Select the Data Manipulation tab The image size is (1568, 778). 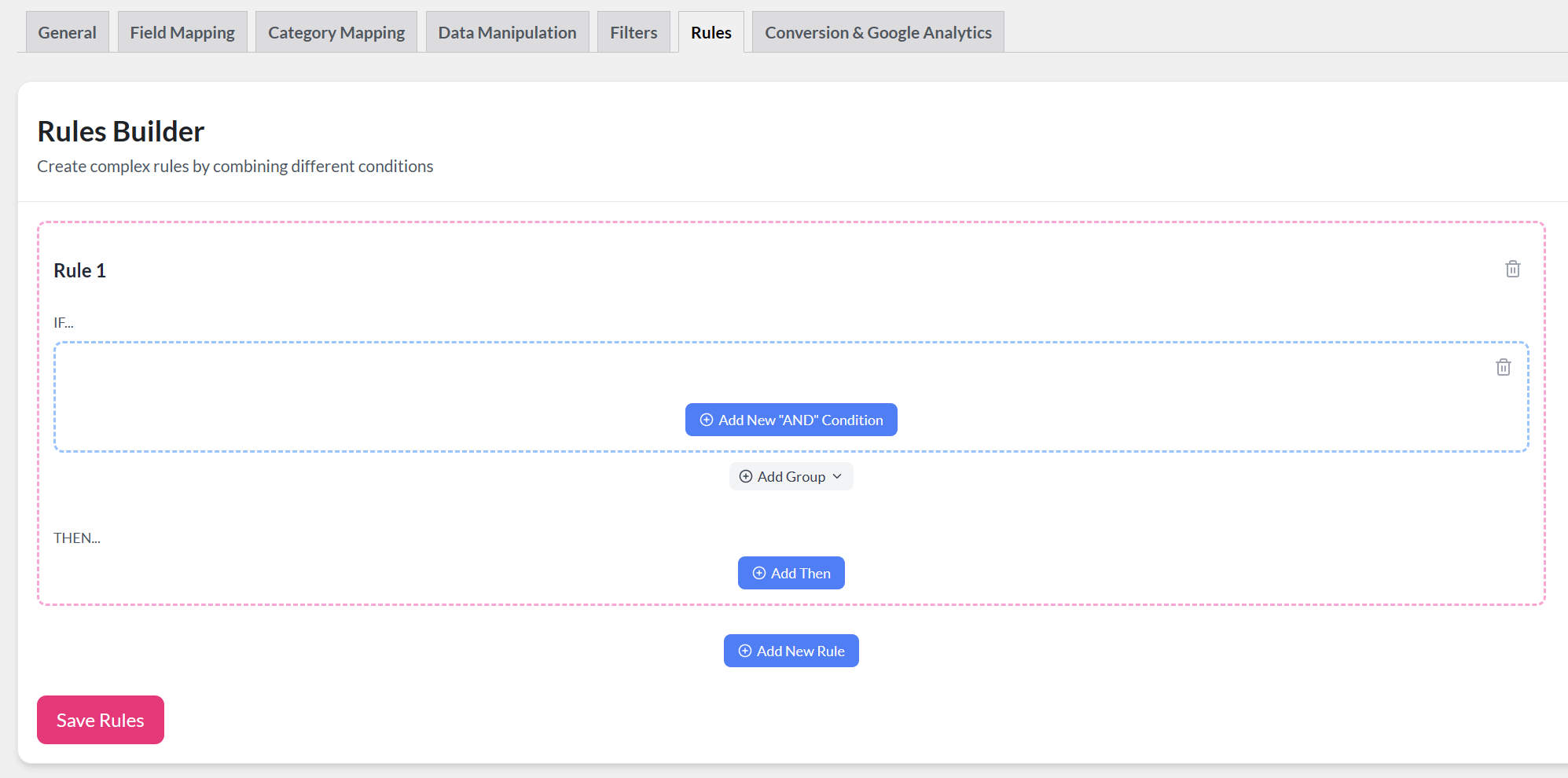click(x=507, y=33)
